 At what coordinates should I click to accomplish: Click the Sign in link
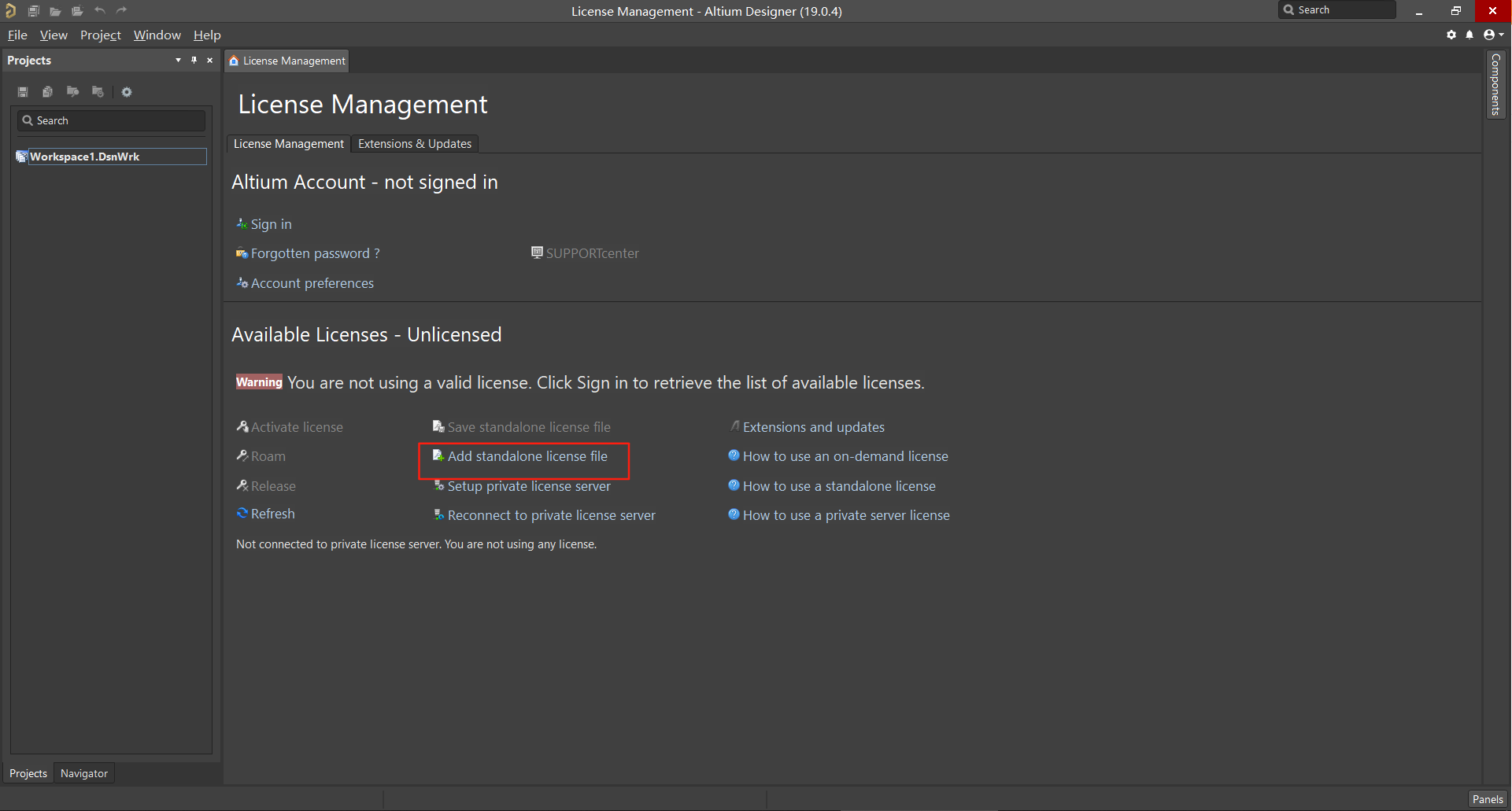tap(264, 224)
